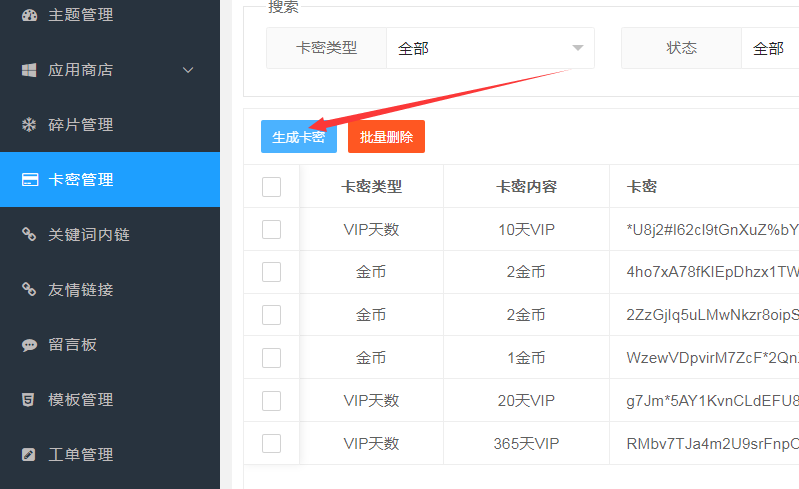The width and height of the screenshot is (799, 489).
Task: Expand the 应用商店 submenu chevron
Action: click(x=188, y=70)
